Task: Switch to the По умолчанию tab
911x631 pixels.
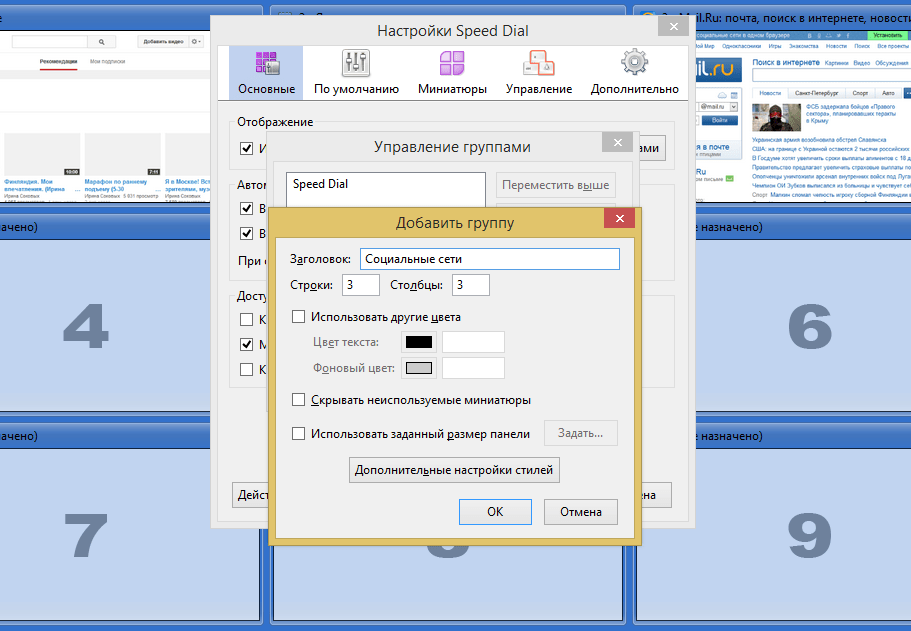Action: (x=356, y=73)
